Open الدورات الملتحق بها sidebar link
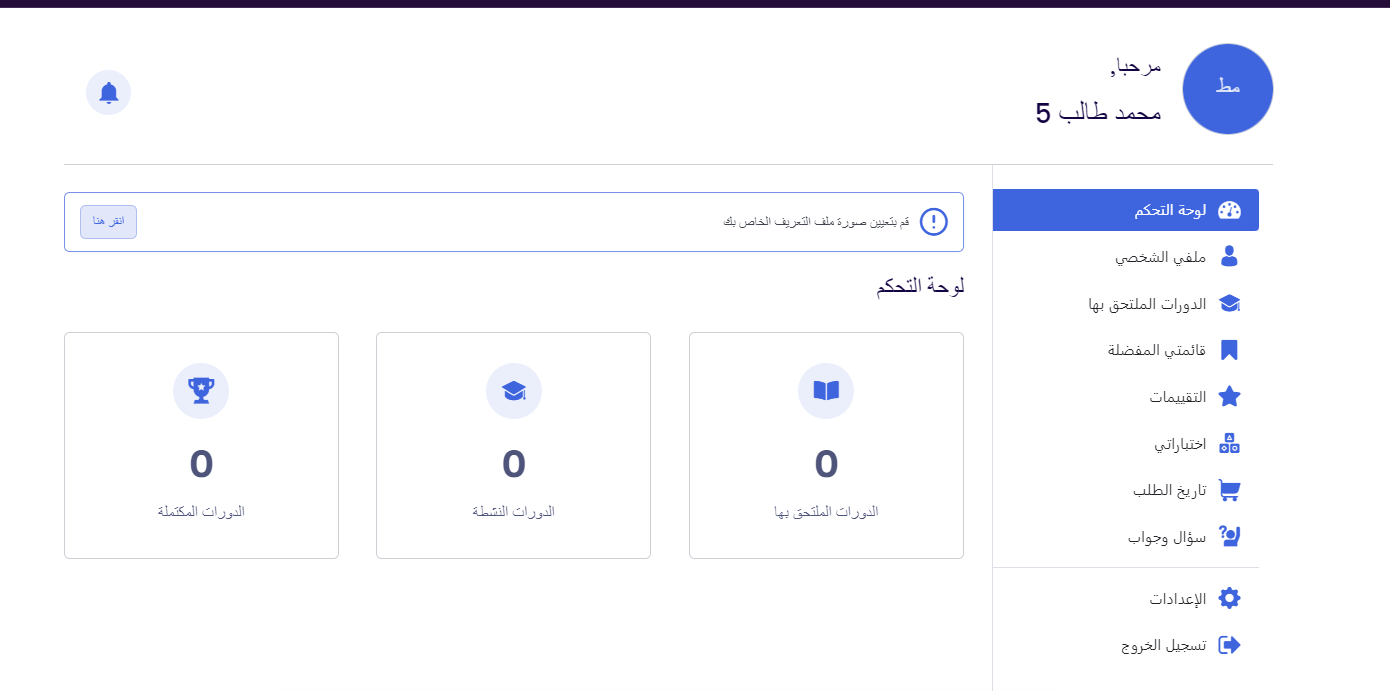The height and width of the screenshot is (691, 1390). pyautogui.click(x=1147, y=304)
